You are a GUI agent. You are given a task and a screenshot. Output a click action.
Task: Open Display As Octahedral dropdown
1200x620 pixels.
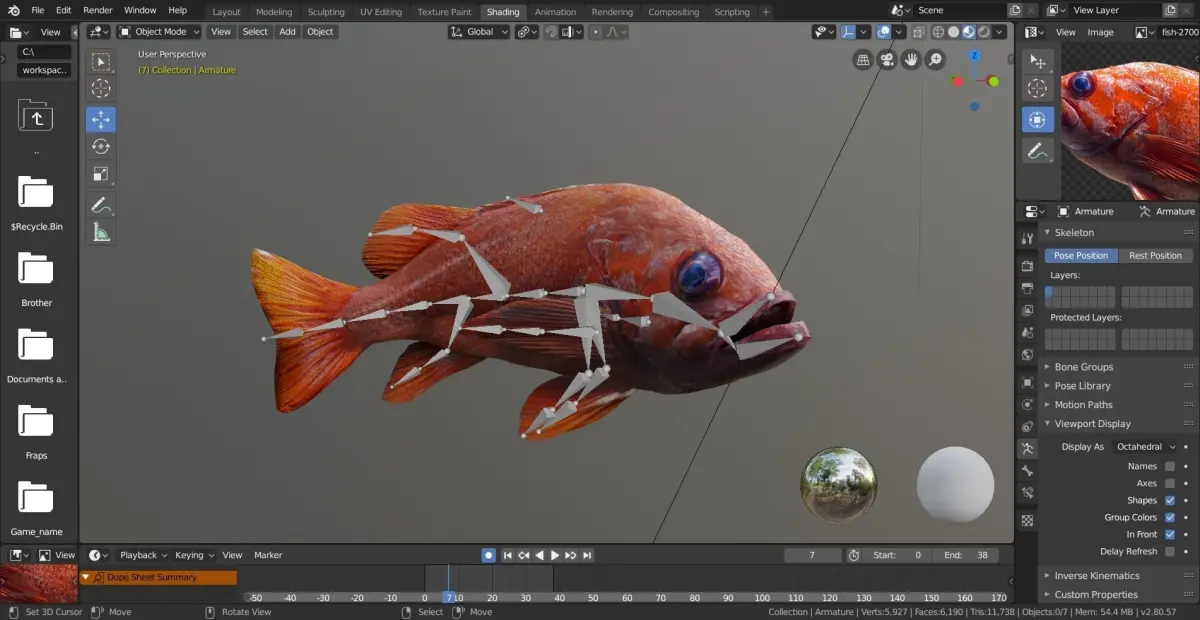point(1144,447)
